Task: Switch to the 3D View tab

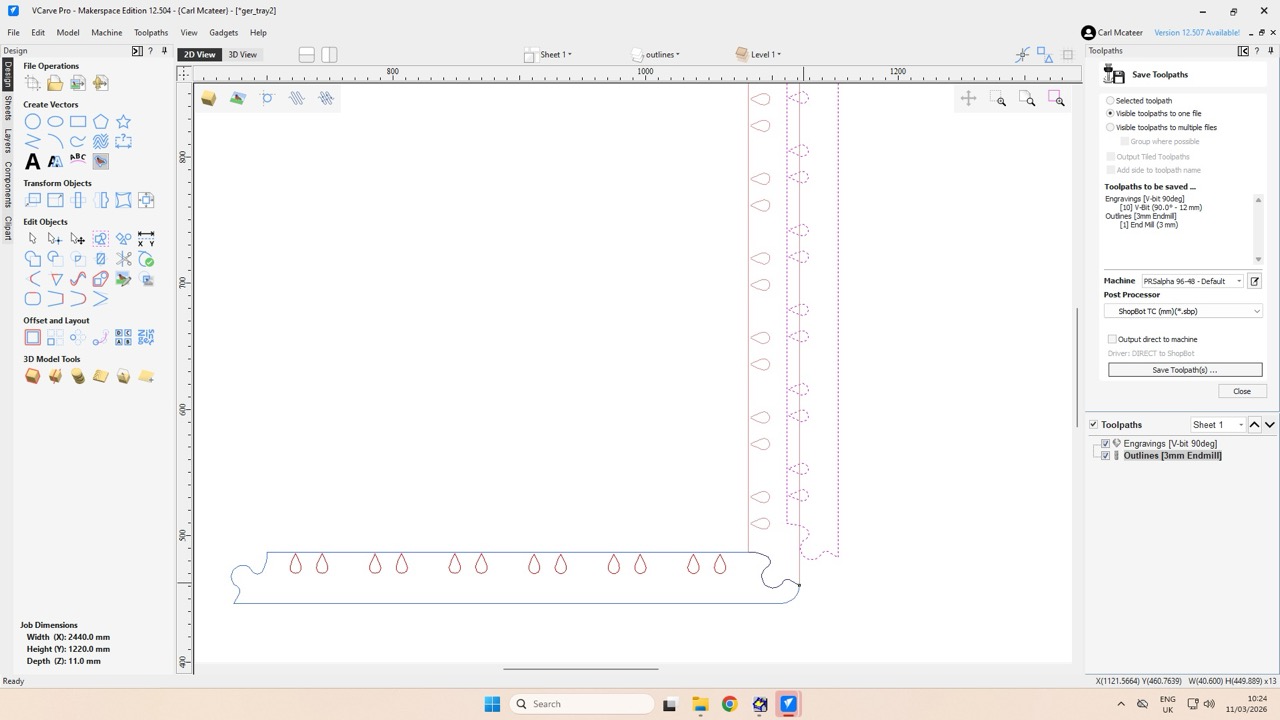Action: click(243, 55)
